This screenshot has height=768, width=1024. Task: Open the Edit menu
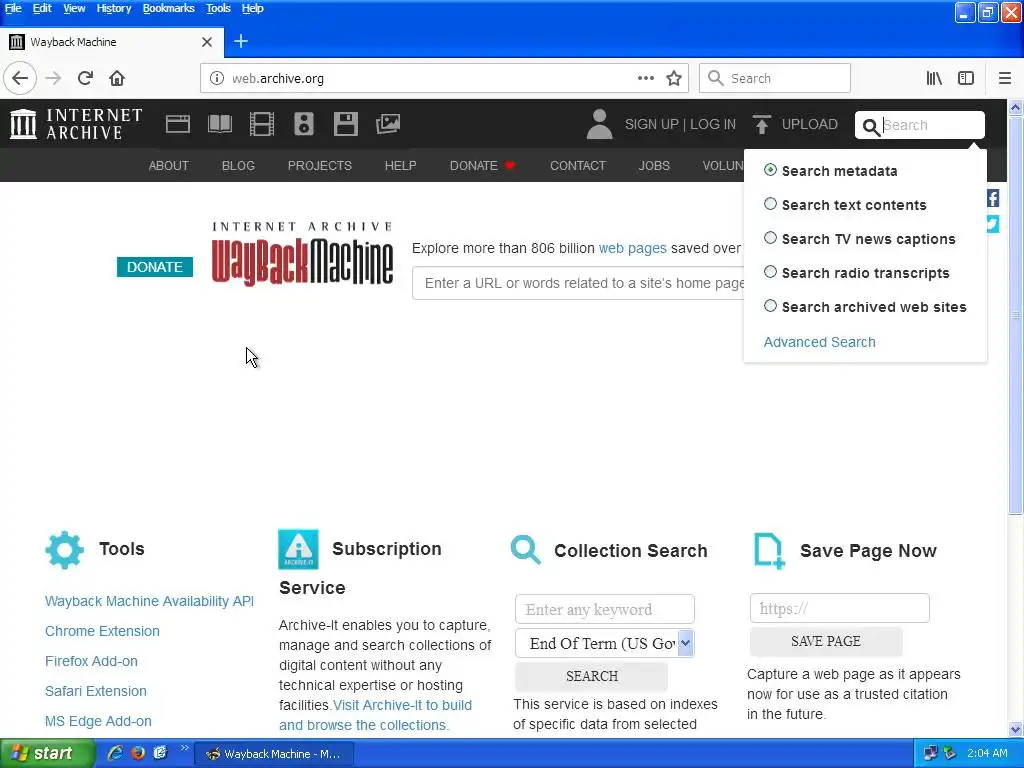point(42,8)
